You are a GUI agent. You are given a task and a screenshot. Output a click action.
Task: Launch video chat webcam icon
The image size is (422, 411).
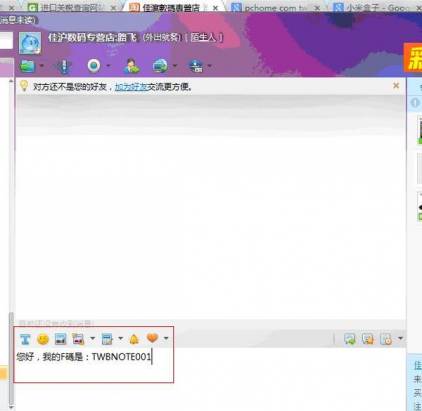pyautogui.click(x=94, y=66)
